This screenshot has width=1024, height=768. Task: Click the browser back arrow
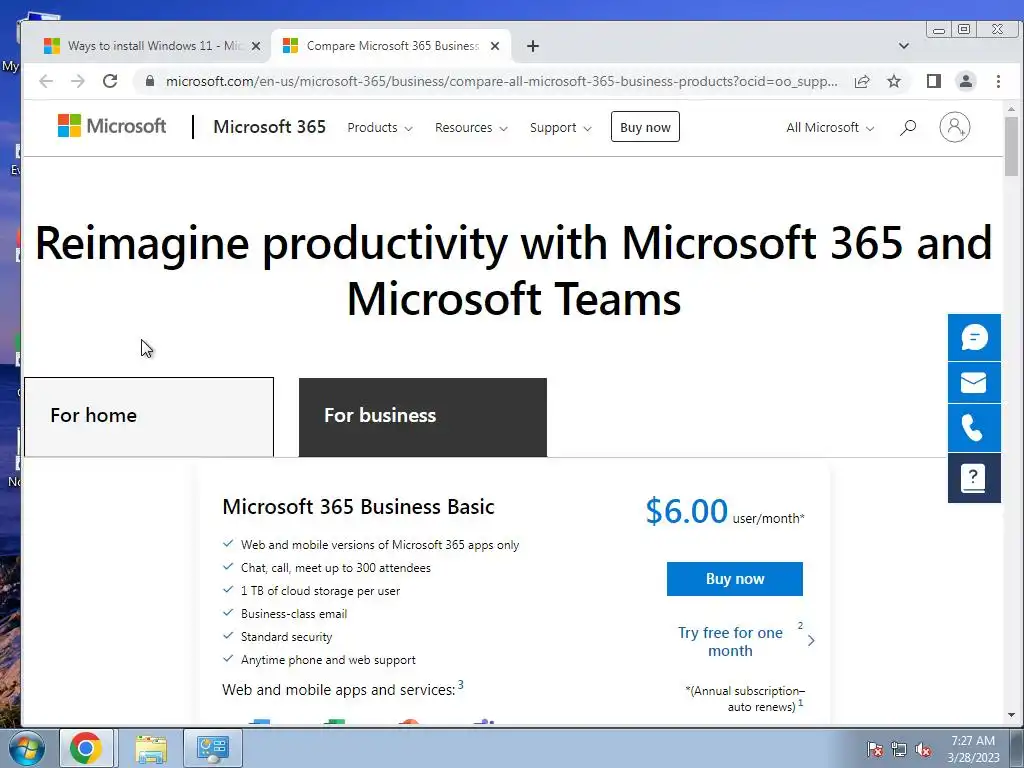click(x=46, y=81)
